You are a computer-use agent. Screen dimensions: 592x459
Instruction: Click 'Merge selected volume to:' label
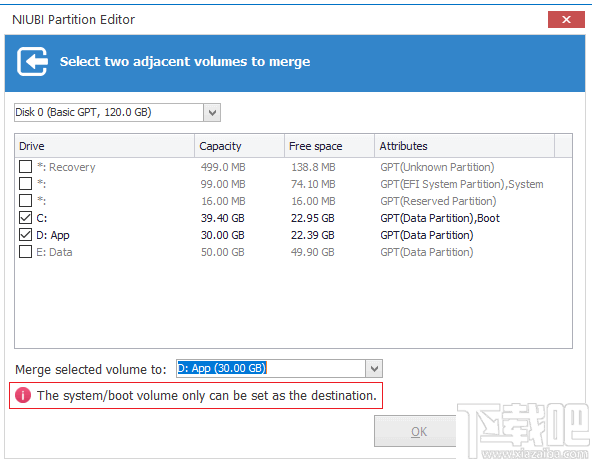[x=91, y=370]
